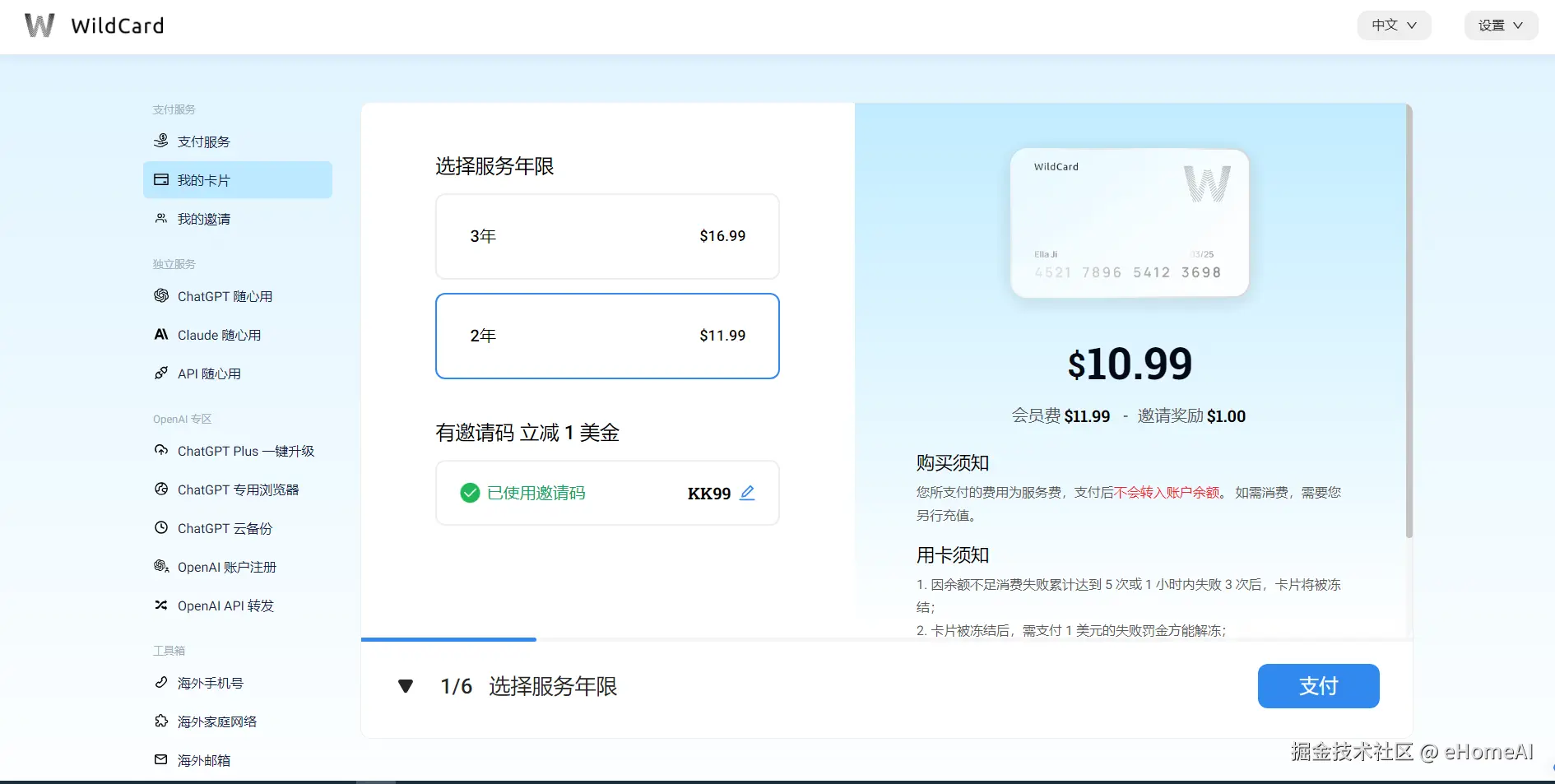Navigate to ChatGPT 随心用
Image resolution: width=1555 pixels, height=784 pixels.
pos(238,296)
